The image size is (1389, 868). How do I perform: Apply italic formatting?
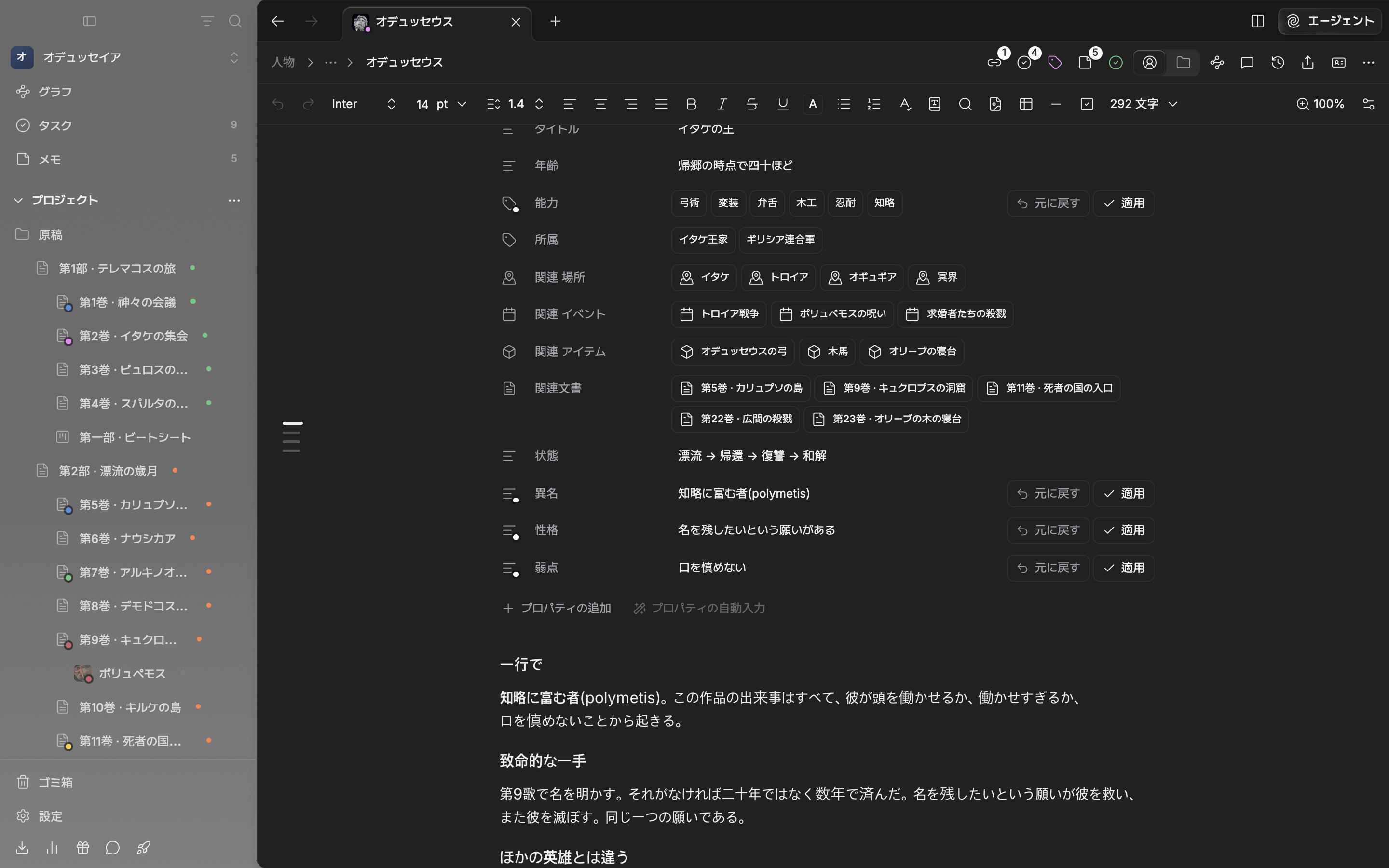tap(722, 104)
